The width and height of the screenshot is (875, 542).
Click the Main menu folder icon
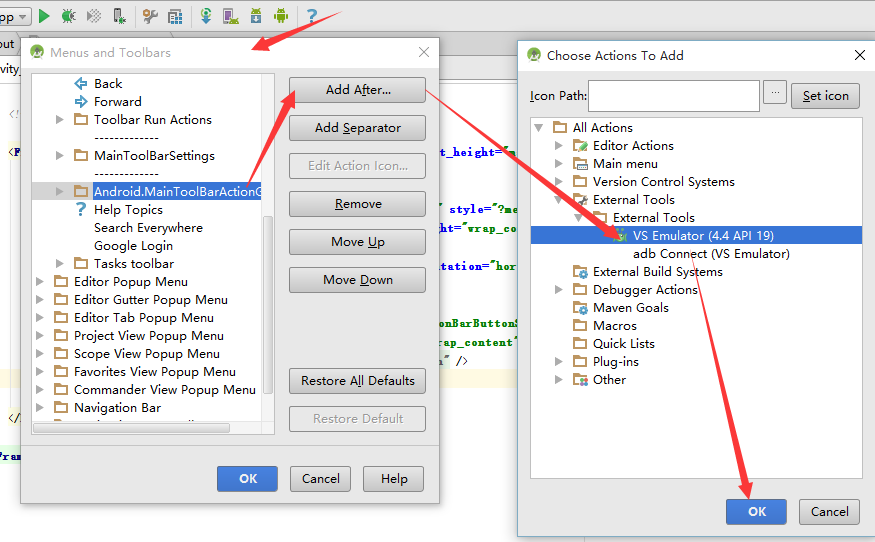tap(580, 164)
